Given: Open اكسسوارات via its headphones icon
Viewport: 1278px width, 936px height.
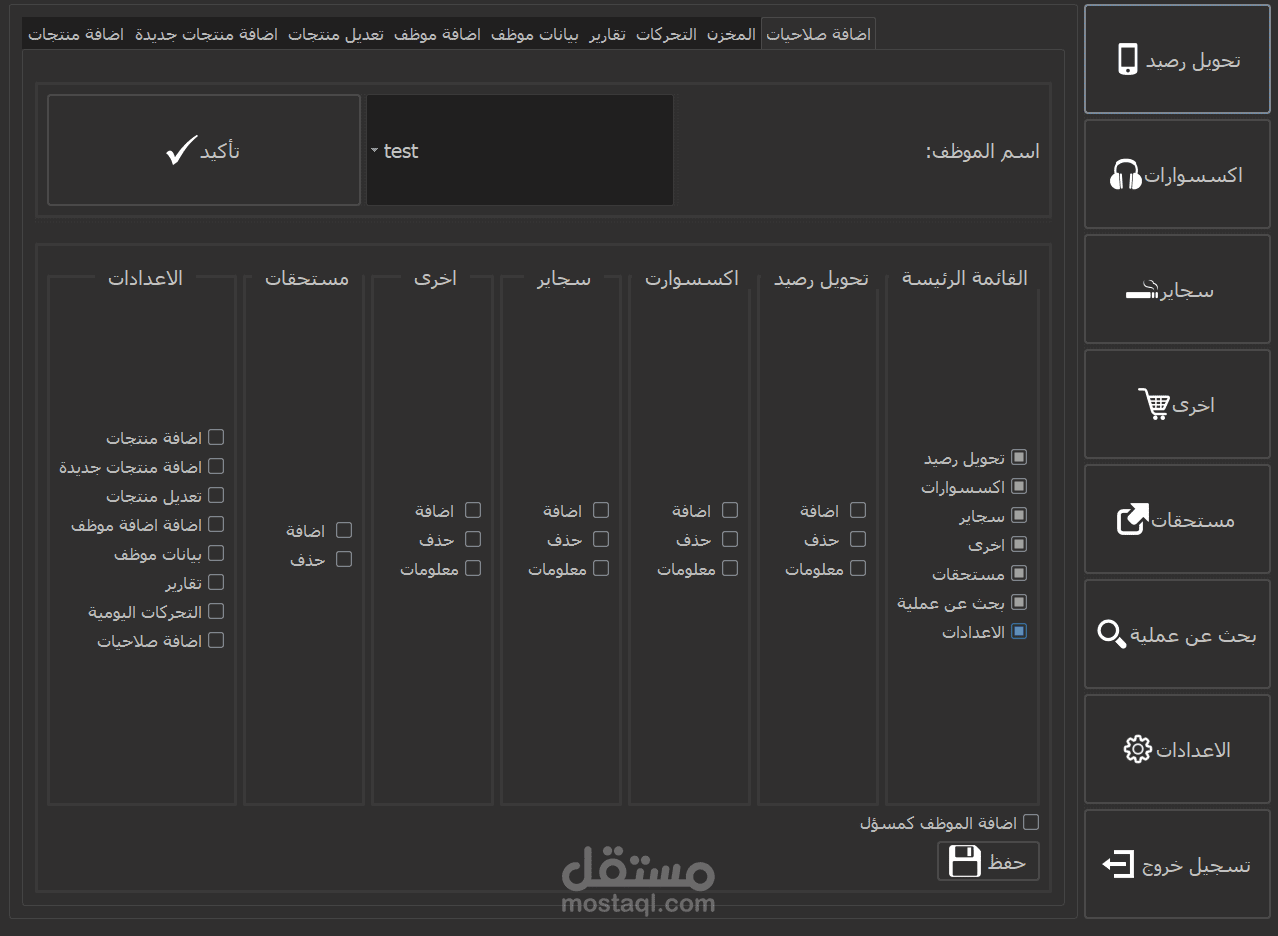Looking at the screenshot, I should 1126,175.
